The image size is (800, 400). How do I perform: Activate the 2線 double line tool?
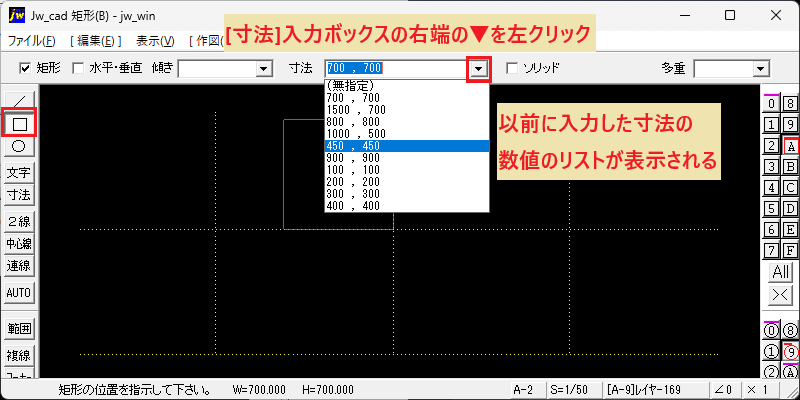click(19, 221)
